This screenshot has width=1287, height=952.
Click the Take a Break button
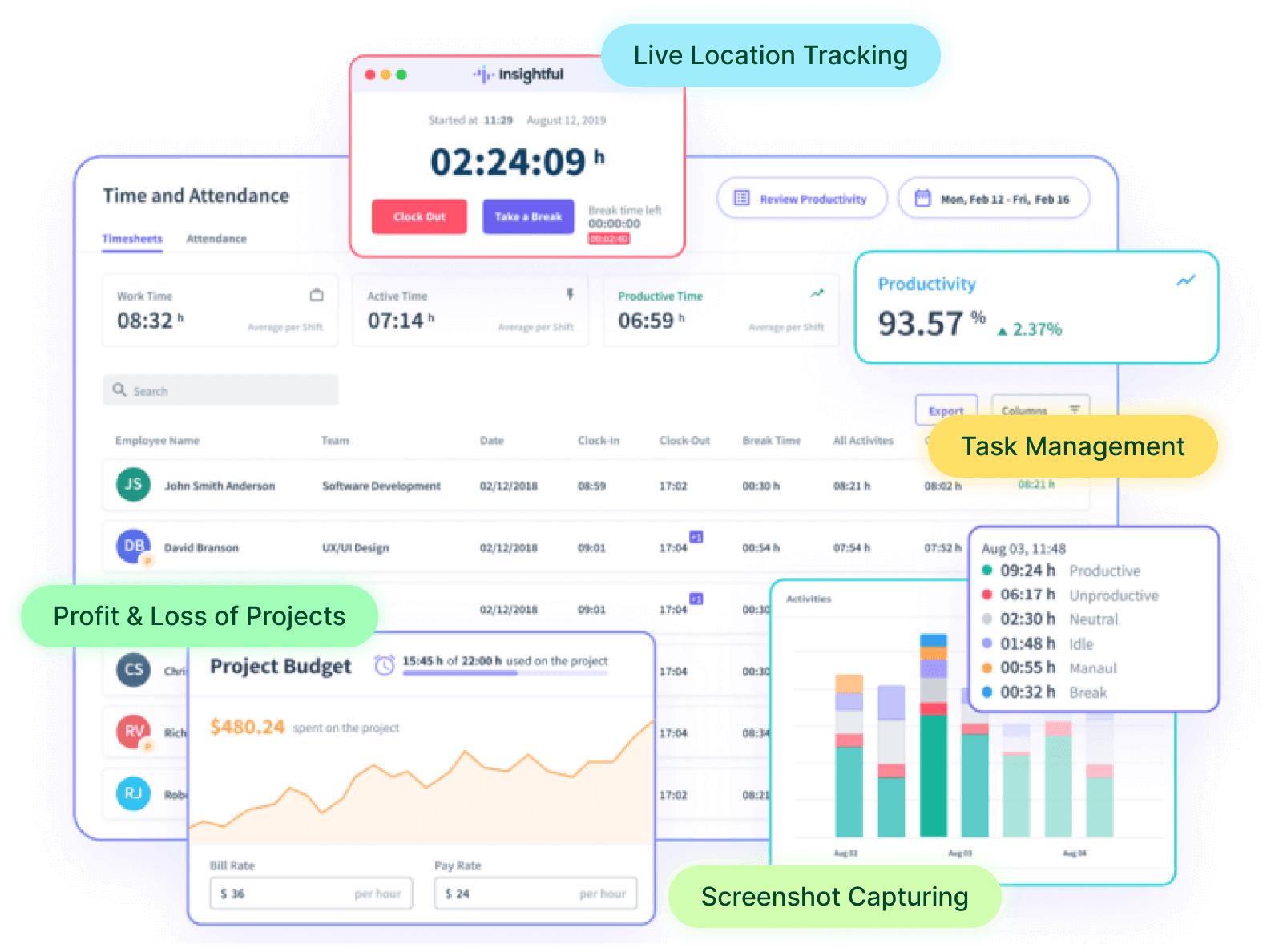coord(528,216)
